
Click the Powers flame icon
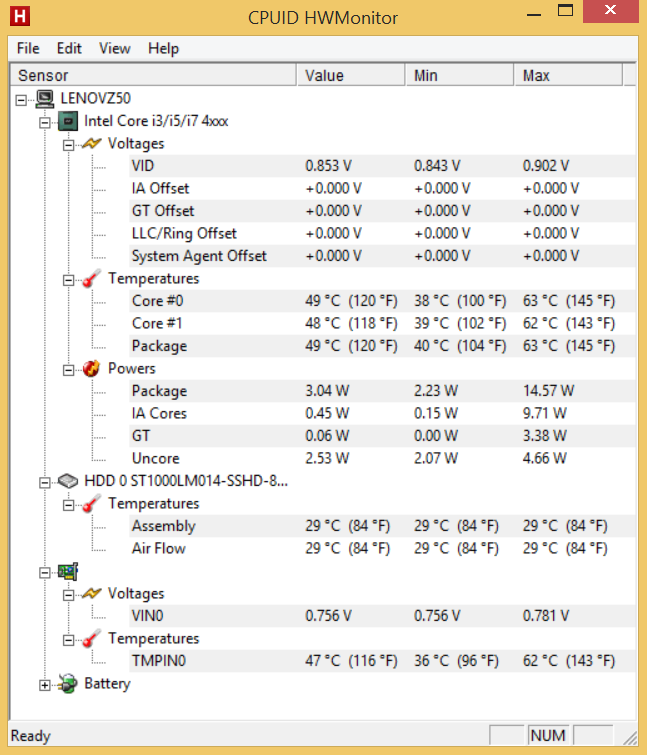coord(92,369)
